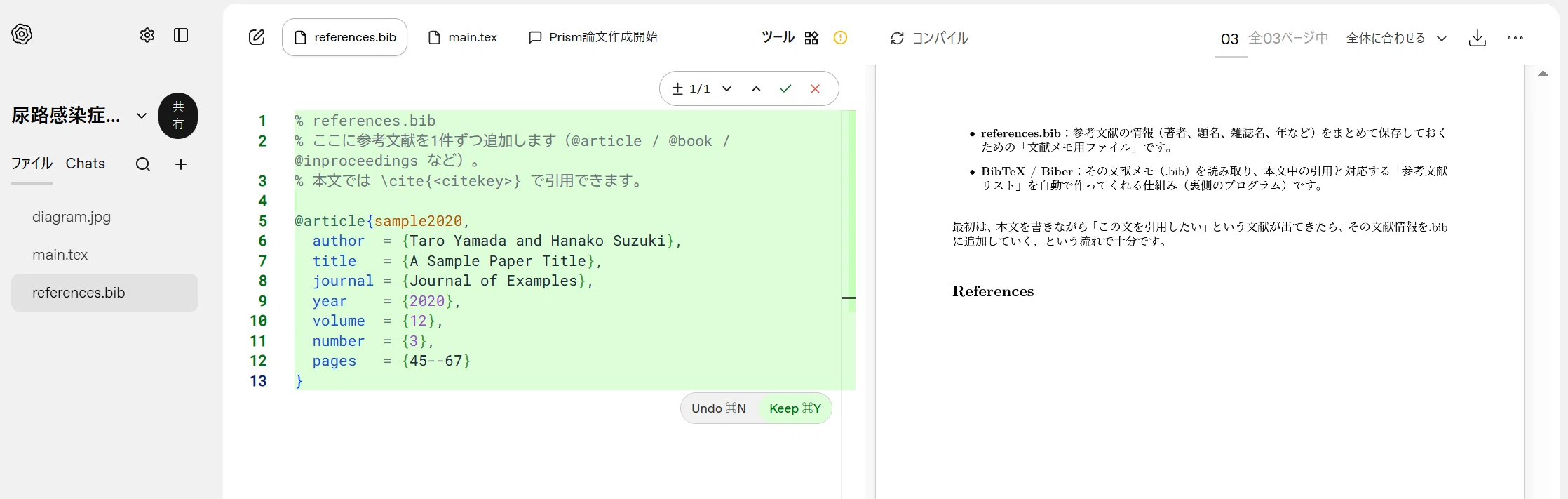Click pages value 45--67
1568x499 pixels.
point(436,361)
